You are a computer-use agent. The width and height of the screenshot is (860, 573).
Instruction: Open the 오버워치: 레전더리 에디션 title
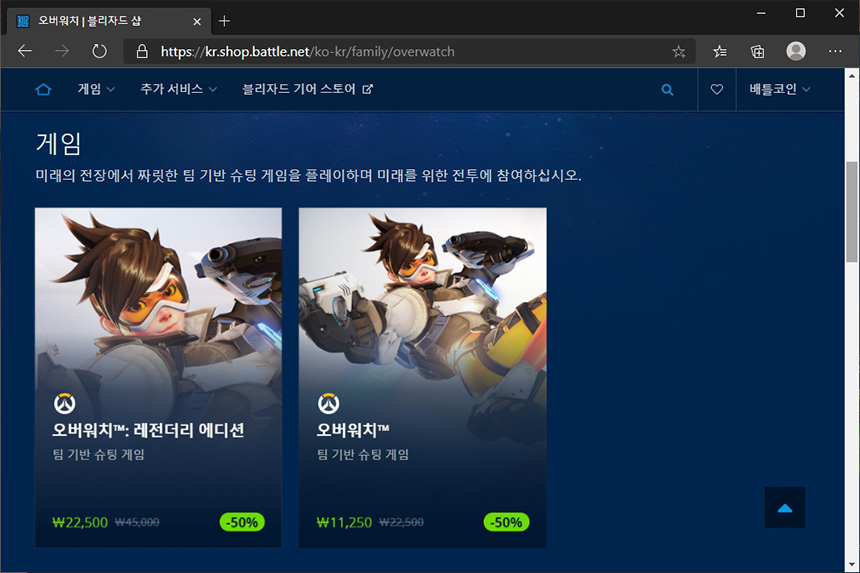(148, 430)
